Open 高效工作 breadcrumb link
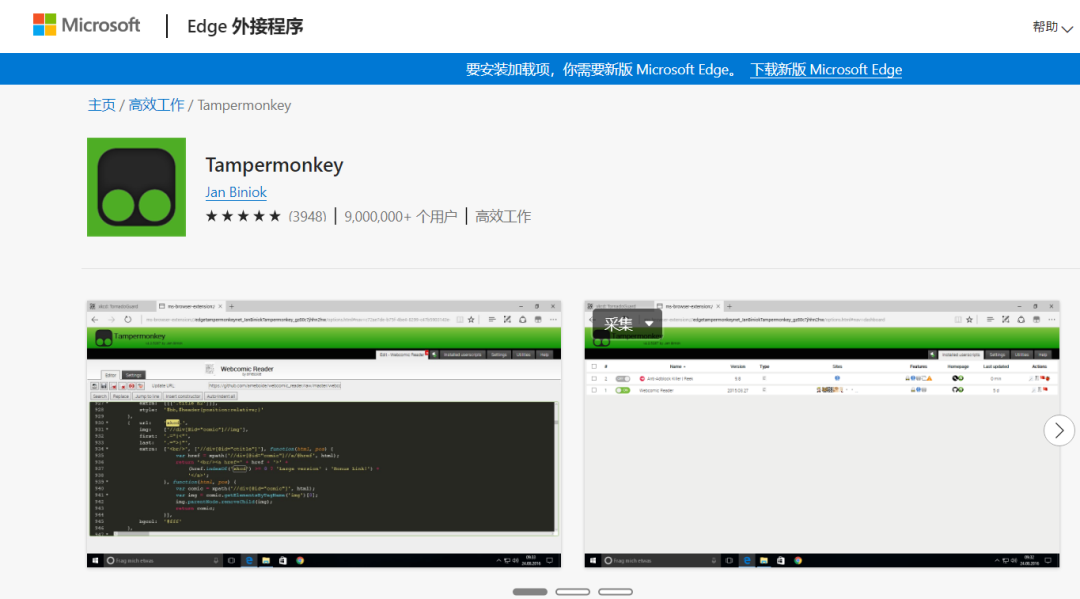Image resolution: width=1080 pixels, height=599 pixels. tap(156, 105)
